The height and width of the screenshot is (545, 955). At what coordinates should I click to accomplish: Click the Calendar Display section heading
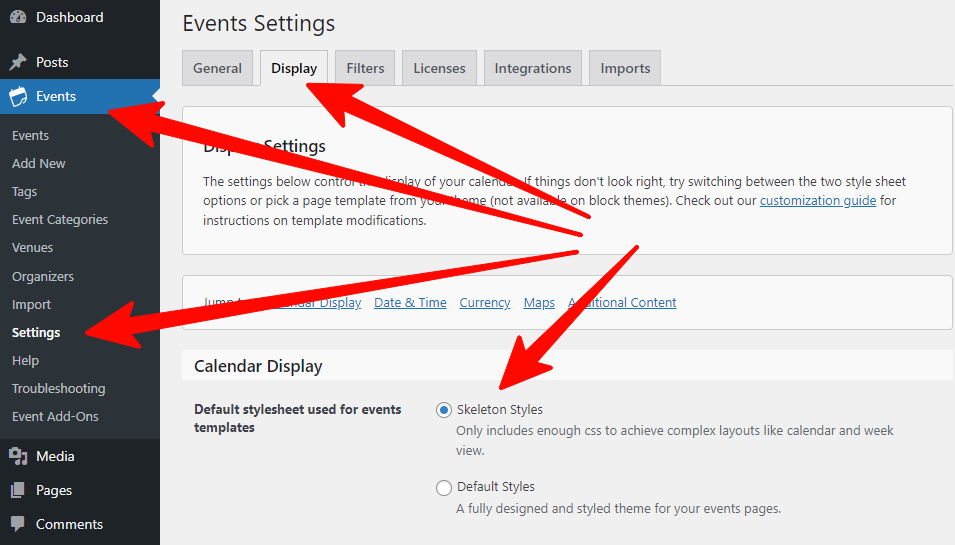[258, 366]
